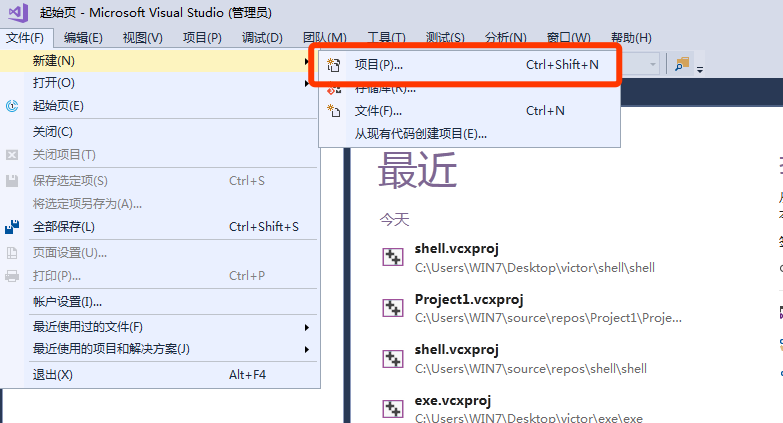Click the exe.vcxproj project icon

(393, 408)
